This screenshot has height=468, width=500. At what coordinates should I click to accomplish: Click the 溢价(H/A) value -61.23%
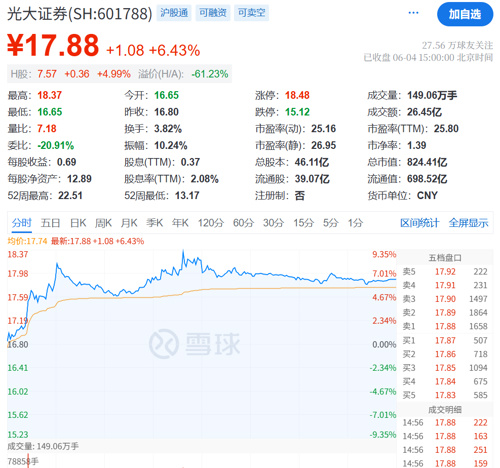pyautogui.click(x=210, y=74)
